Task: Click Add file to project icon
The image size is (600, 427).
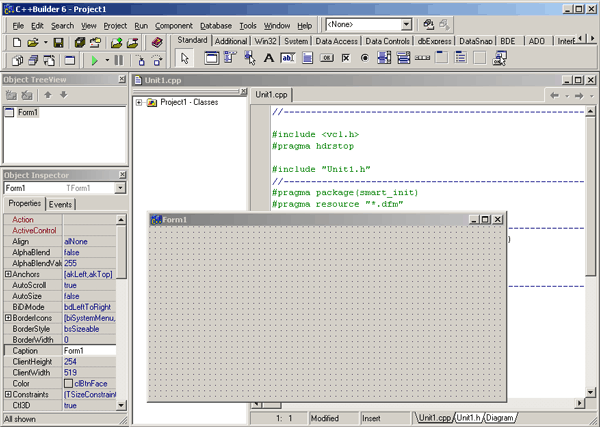Action: pyautogui.click(x=116, y=42)
